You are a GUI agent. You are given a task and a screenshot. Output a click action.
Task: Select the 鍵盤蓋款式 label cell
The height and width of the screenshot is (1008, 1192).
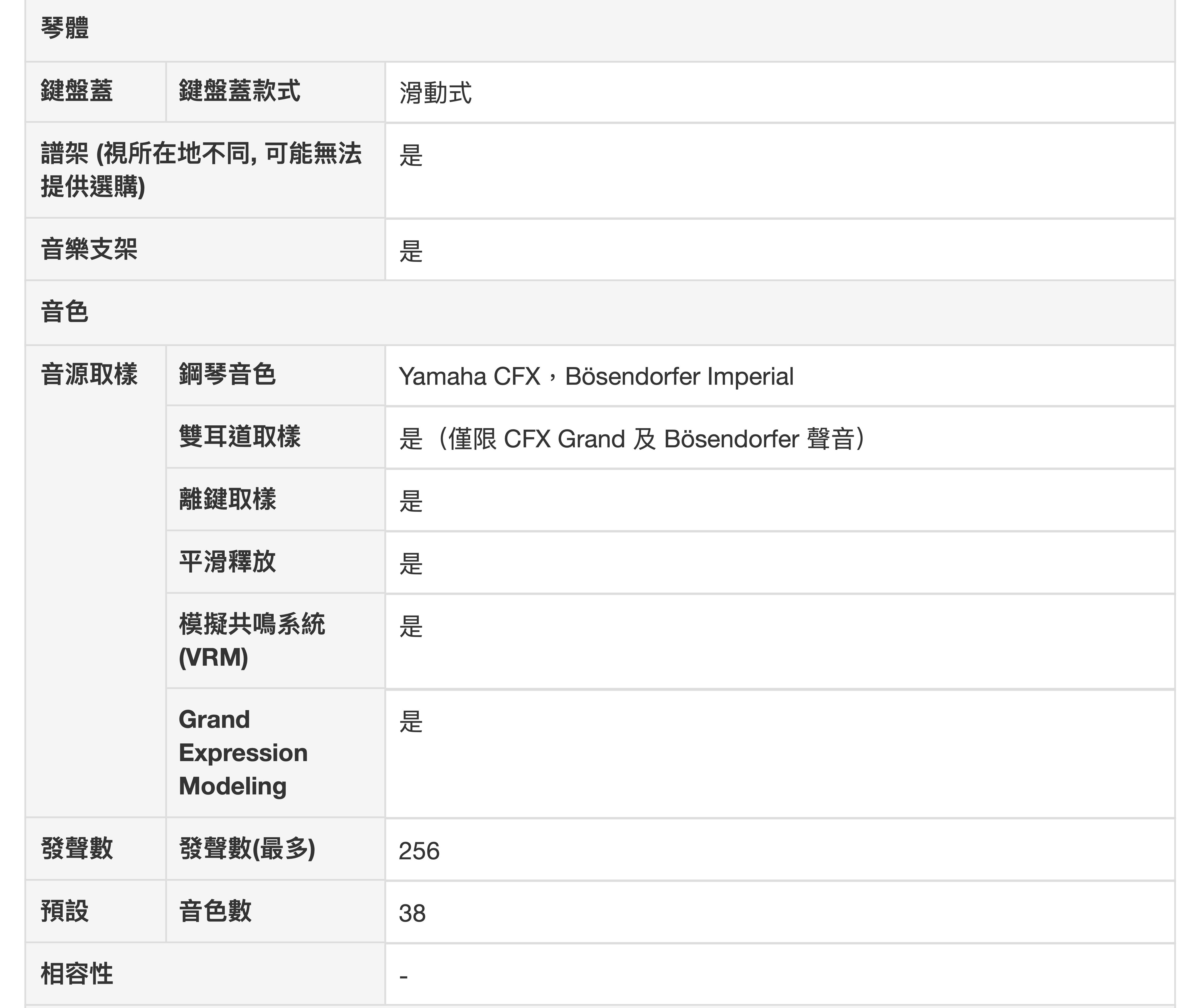tap(239, 91)
